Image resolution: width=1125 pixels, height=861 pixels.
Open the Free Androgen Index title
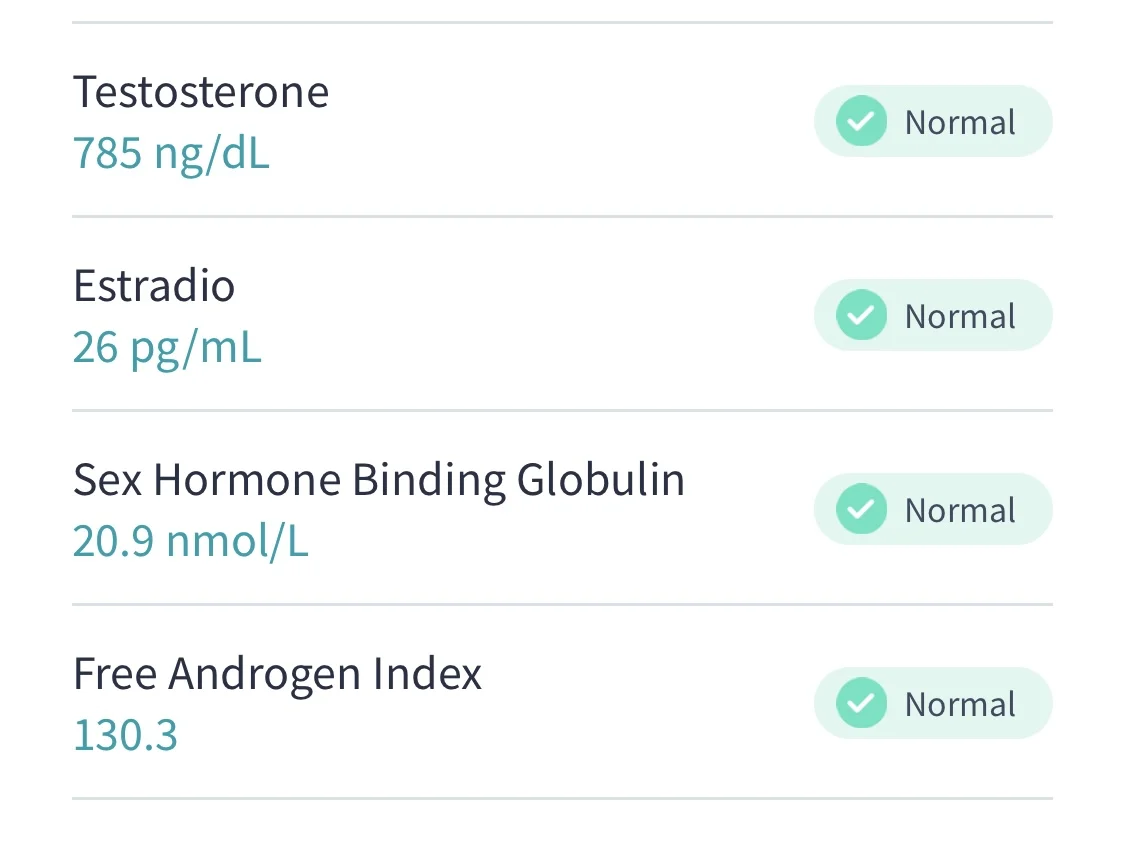pyautogui.click(x=277, y=674)
